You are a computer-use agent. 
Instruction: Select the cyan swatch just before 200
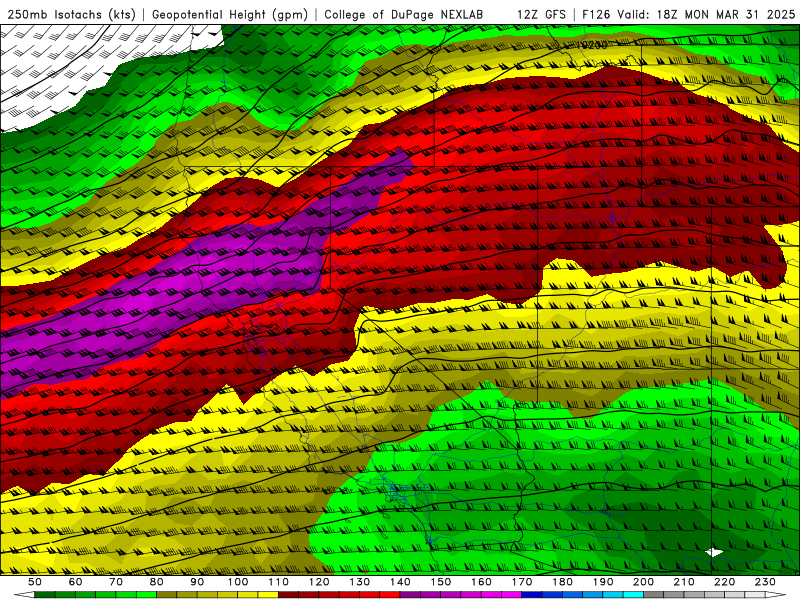click(634, 595)
